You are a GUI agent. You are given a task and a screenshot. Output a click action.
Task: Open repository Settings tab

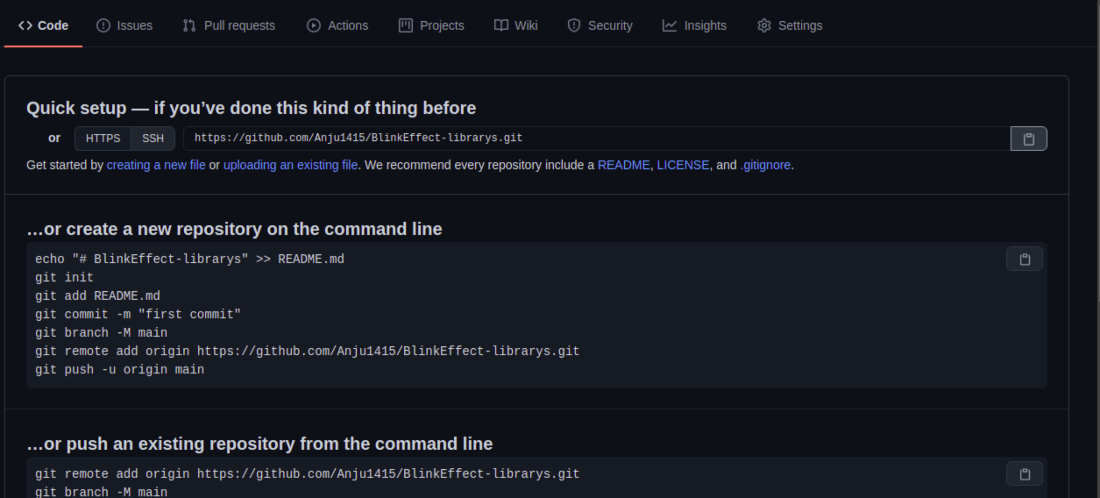[789, 25]
